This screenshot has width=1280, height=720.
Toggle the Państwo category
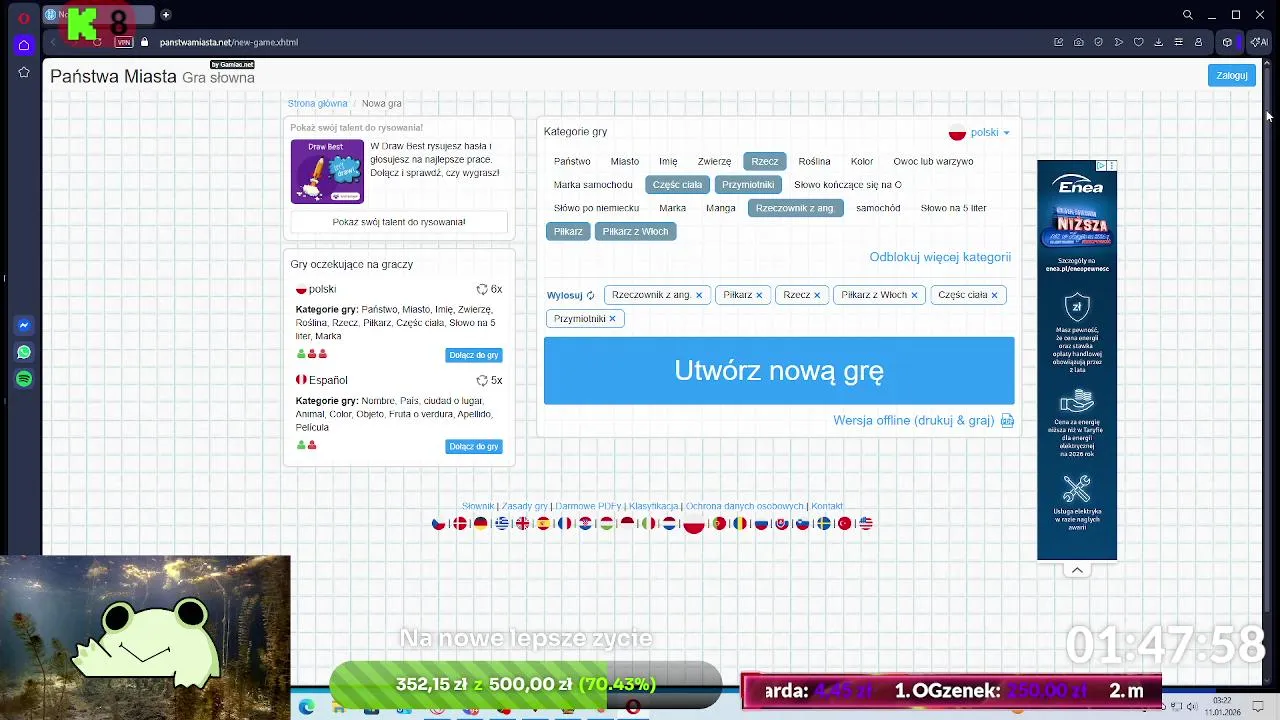point(572,161)
